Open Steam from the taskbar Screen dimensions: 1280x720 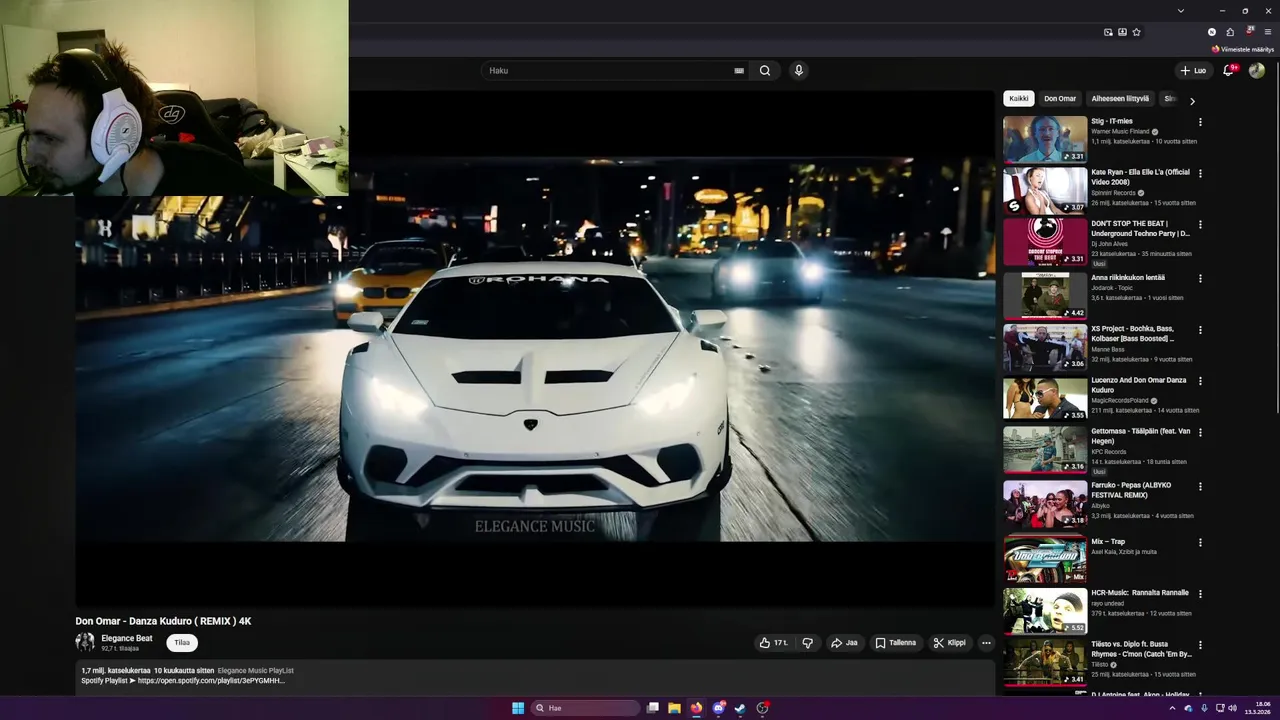click(x=740, y=708)
